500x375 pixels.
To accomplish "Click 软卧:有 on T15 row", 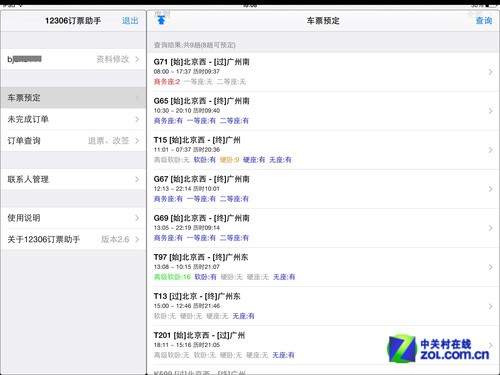I will (x=205, y=160).
